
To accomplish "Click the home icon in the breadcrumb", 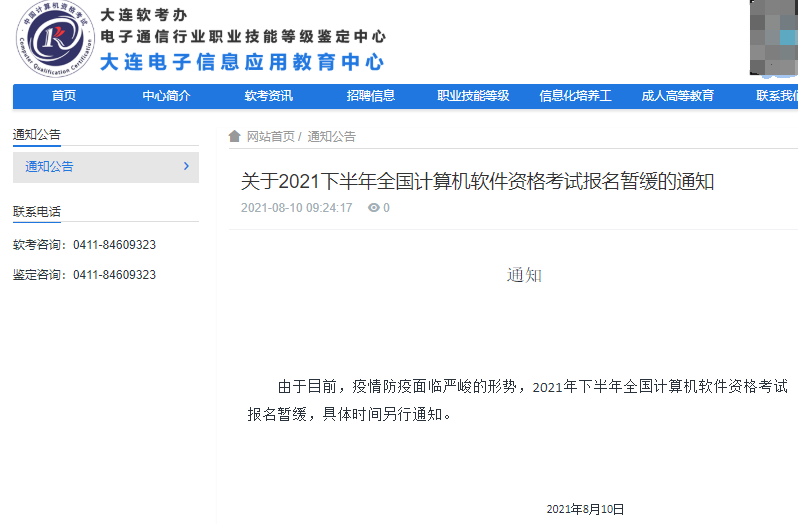I will 235,137.
